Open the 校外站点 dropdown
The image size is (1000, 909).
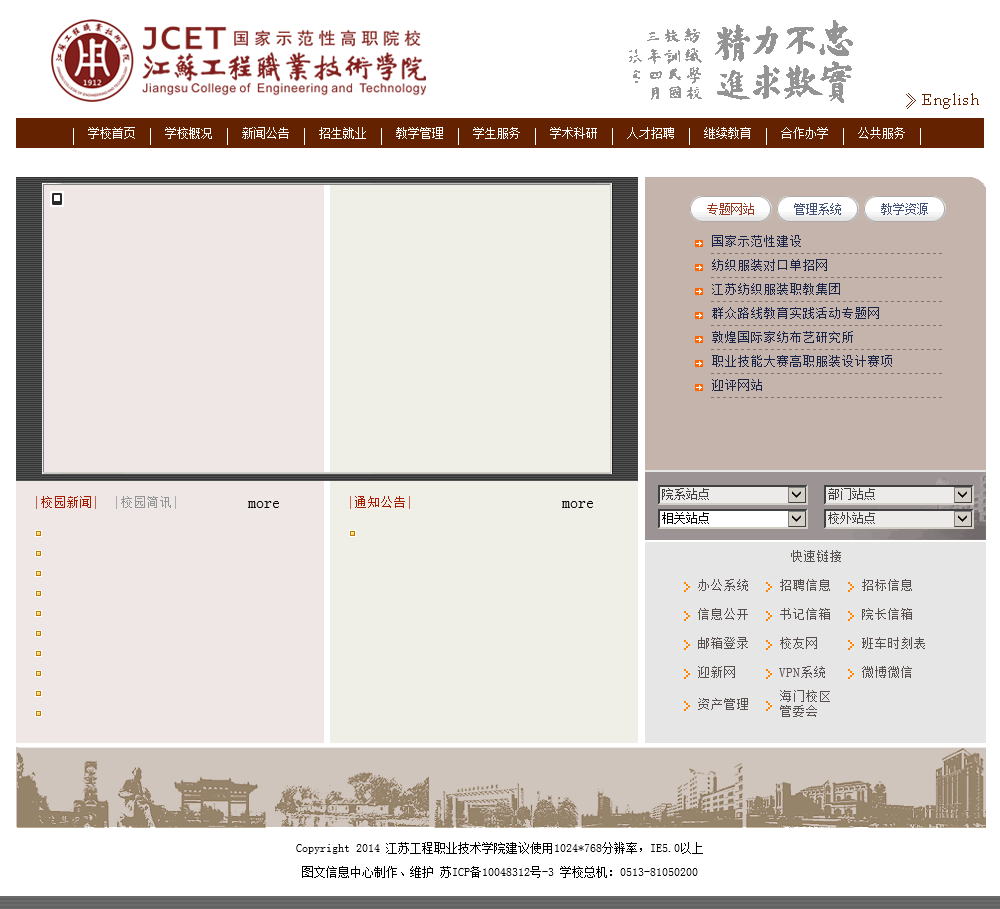(899, 519)
